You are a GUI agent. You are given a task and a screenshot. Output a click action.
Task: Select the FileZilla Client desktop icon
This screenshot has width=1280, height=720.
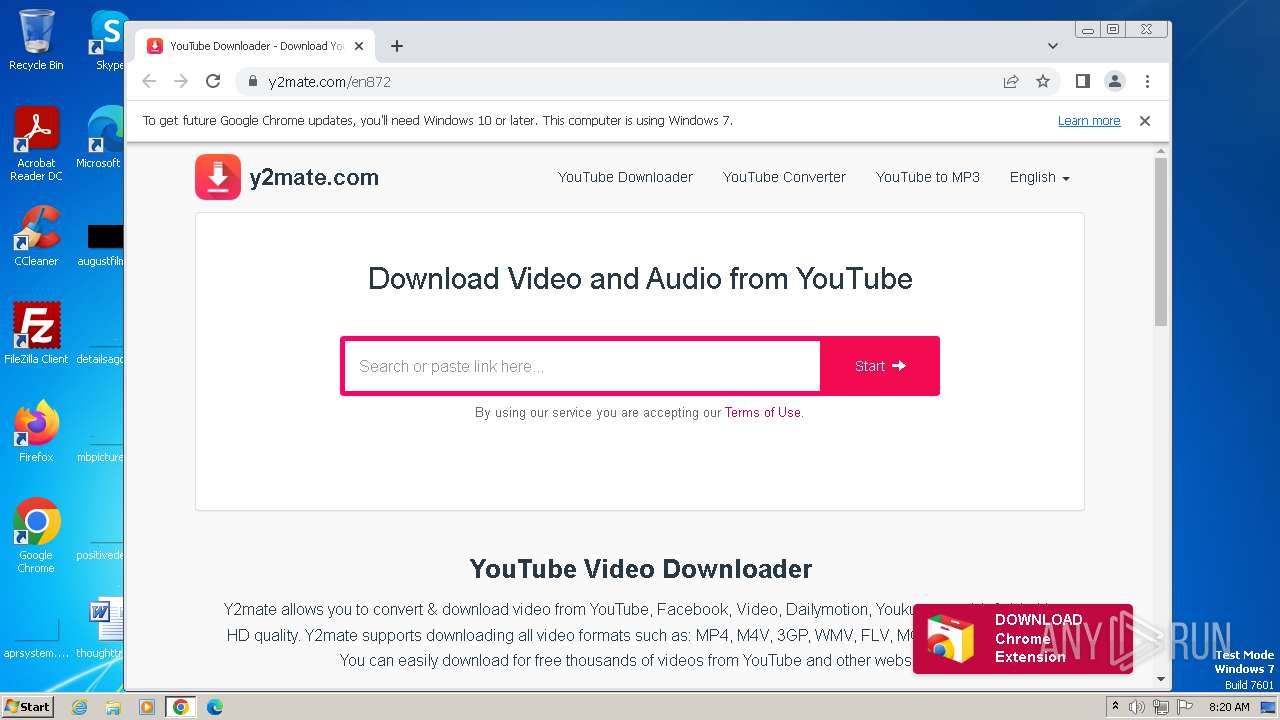[x=36, y=333]
